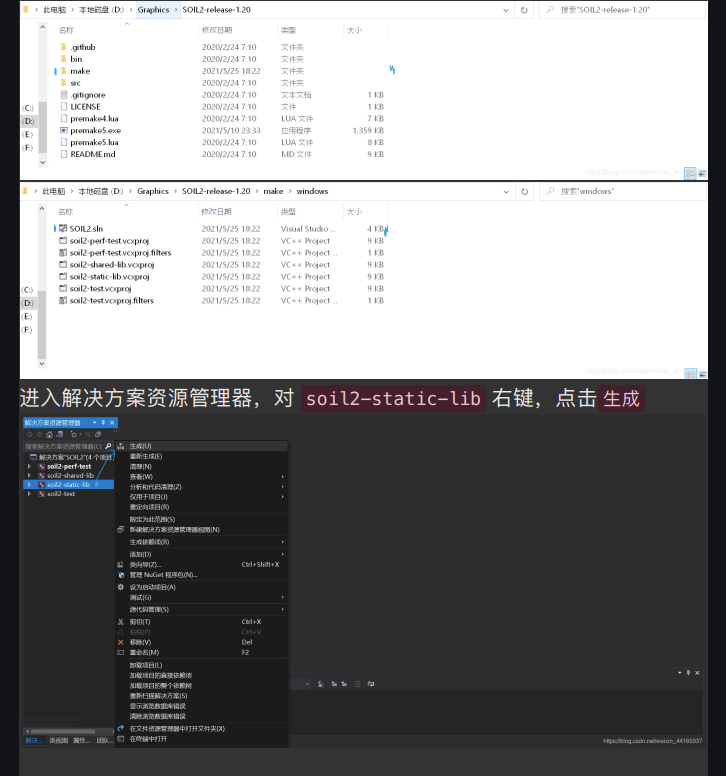Image resolution: width=726 pixels, height=776 pixels.
Task: Choose 剪切(T) Cut in the context menu
Action: point(201,622)
